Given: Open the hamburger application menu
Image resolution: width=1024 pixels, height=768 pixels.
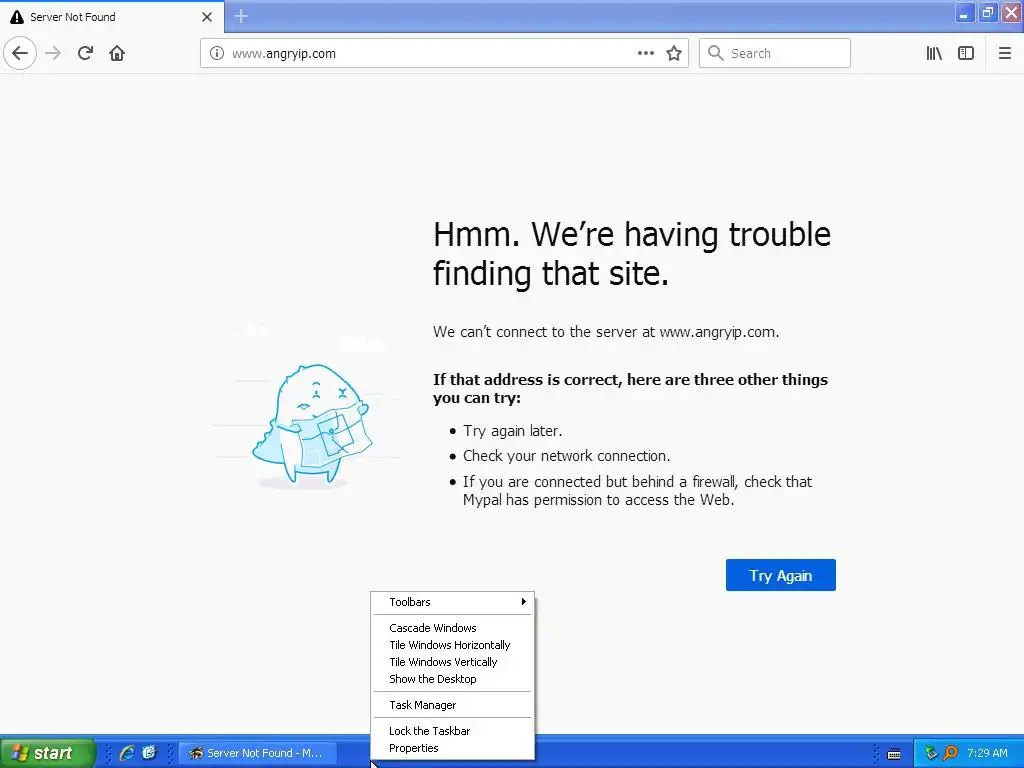Looking at the screenshot, I should point(1005,53).
